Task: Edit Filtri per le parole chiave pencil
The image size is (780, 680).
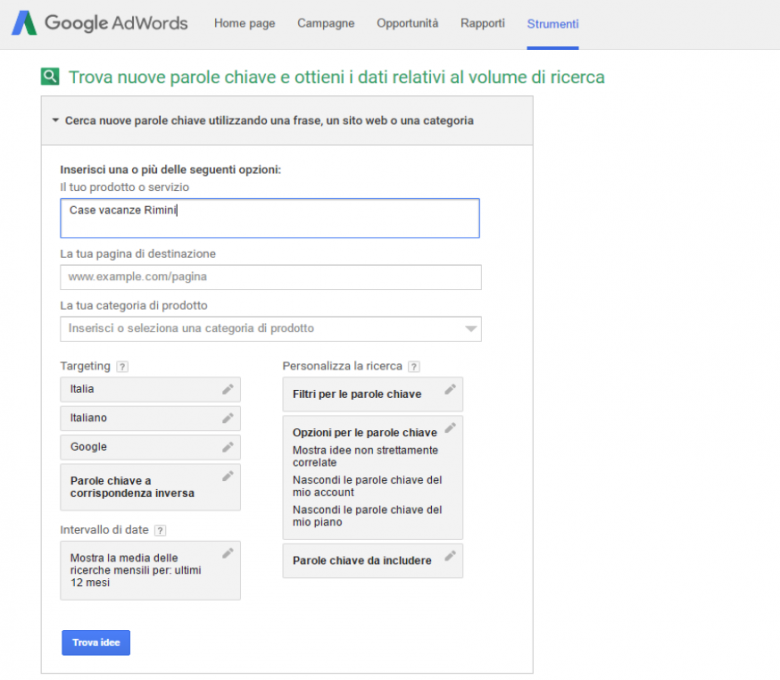Action: click(450, 389)
